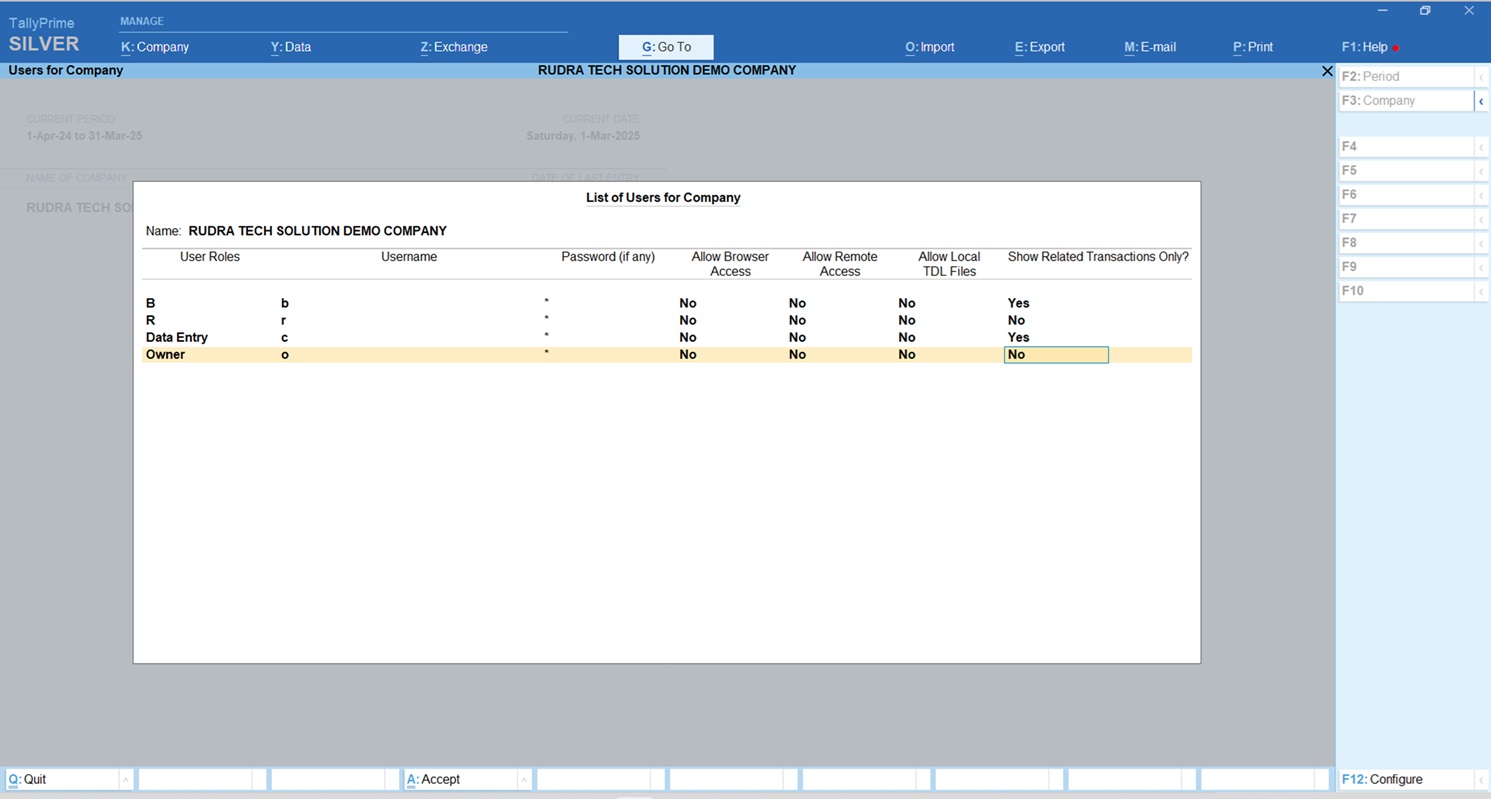The image size is (1491, 799).
Task: Toggle Allow Browser Access for user B
Action: [x=688, y=303]
